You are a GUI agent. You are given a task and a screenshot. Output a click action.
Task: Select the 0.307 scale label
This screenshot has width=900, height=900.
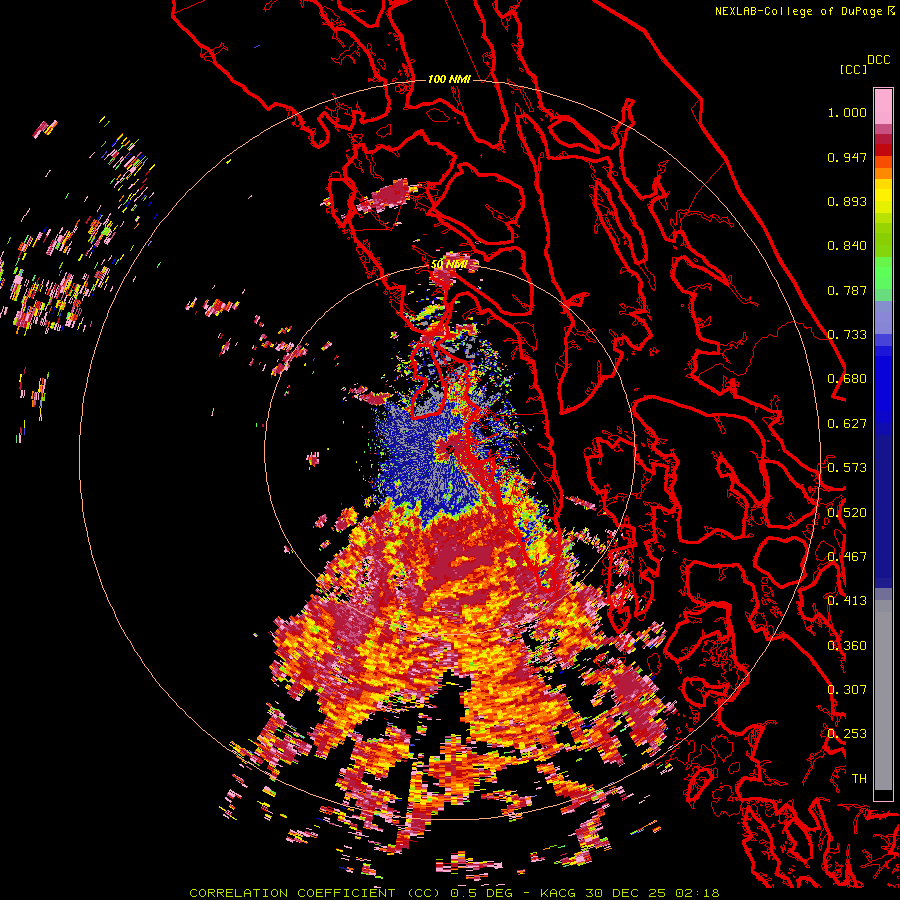(x=847, y=689)
